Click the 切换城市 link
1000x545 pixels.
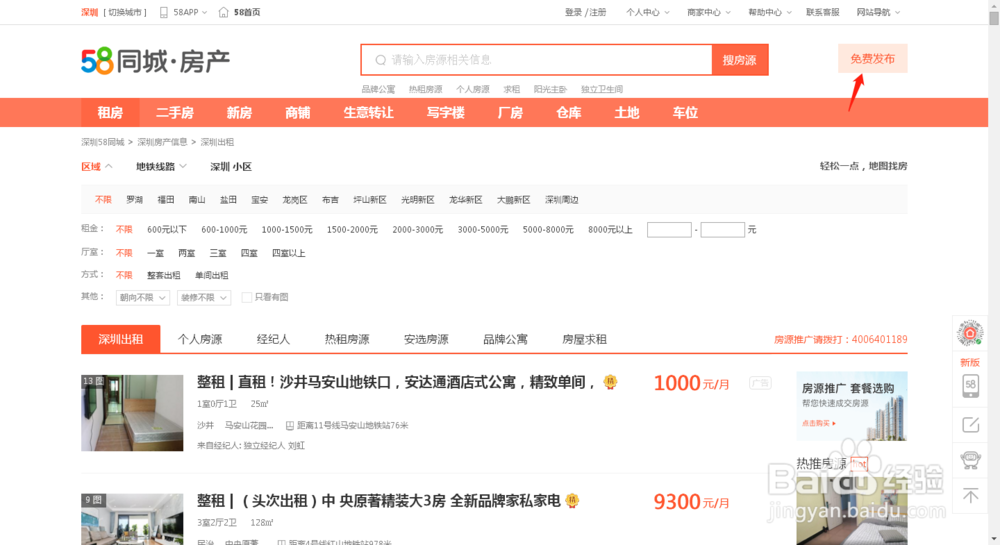click(125, 12)
